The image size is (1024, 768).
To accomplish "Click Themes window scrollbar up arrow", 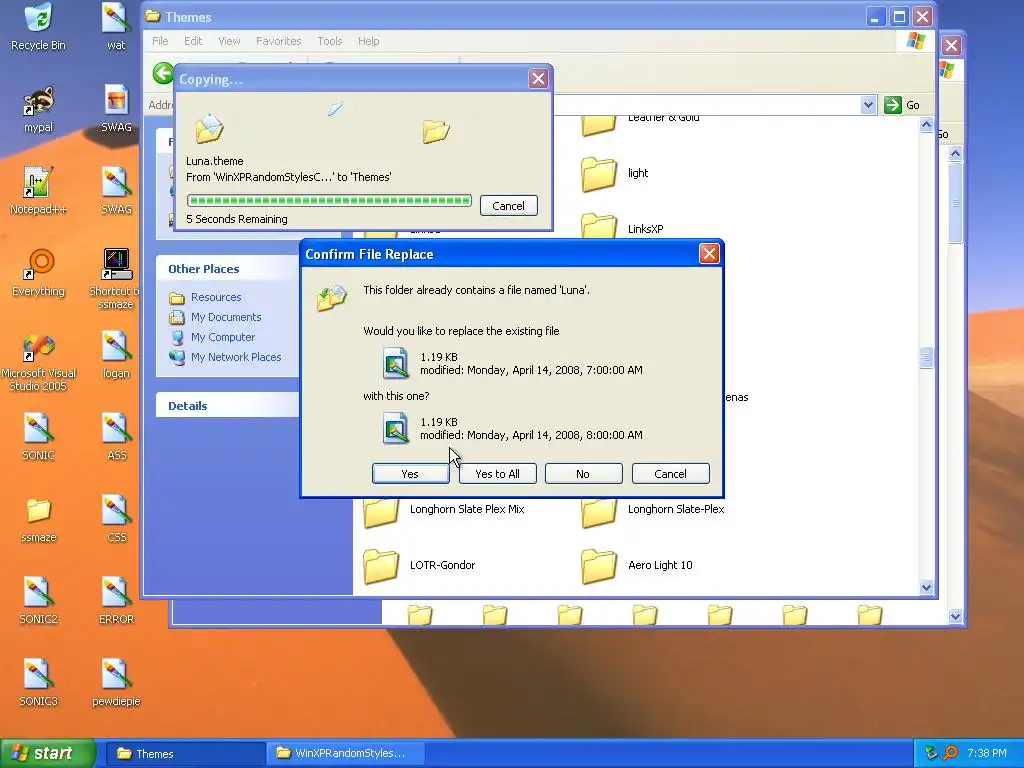I will point(926,125).
